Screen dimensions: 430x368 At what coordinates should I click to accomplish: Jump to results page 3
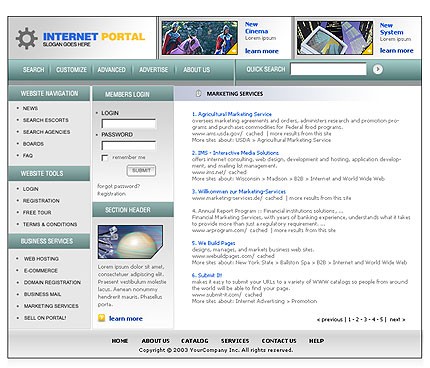pyautogui.click(x=365, y=319)
